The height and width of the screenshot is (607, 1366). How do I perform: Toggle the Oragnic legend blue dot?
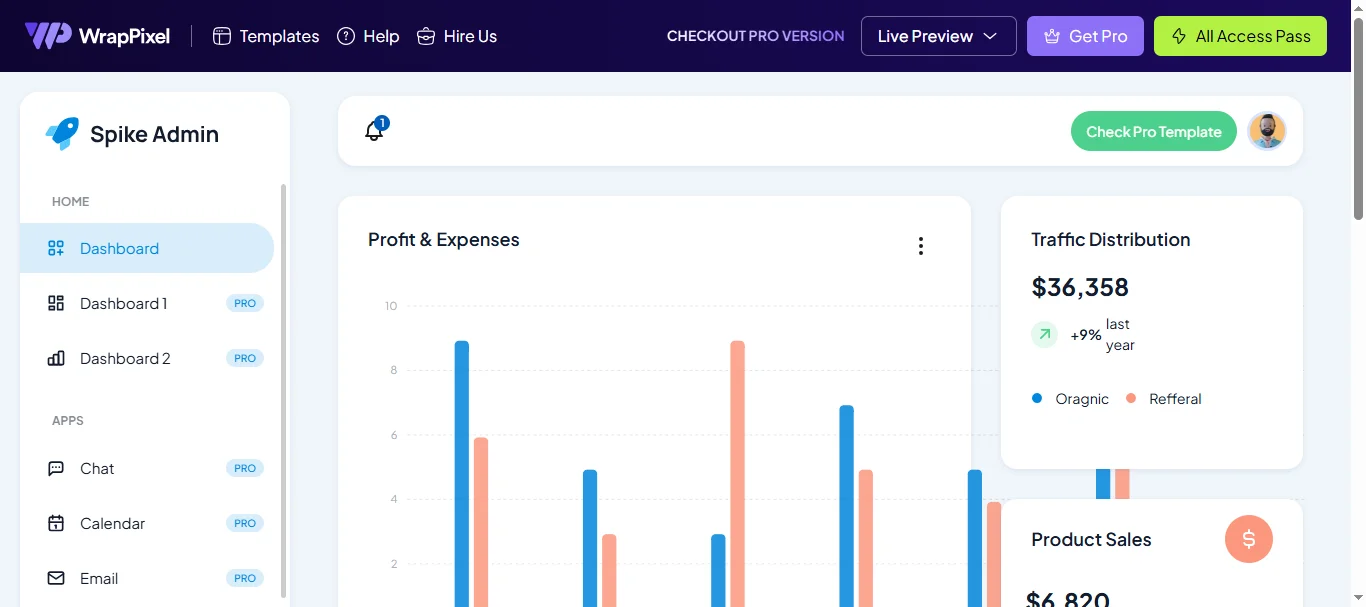(1037, 398)
